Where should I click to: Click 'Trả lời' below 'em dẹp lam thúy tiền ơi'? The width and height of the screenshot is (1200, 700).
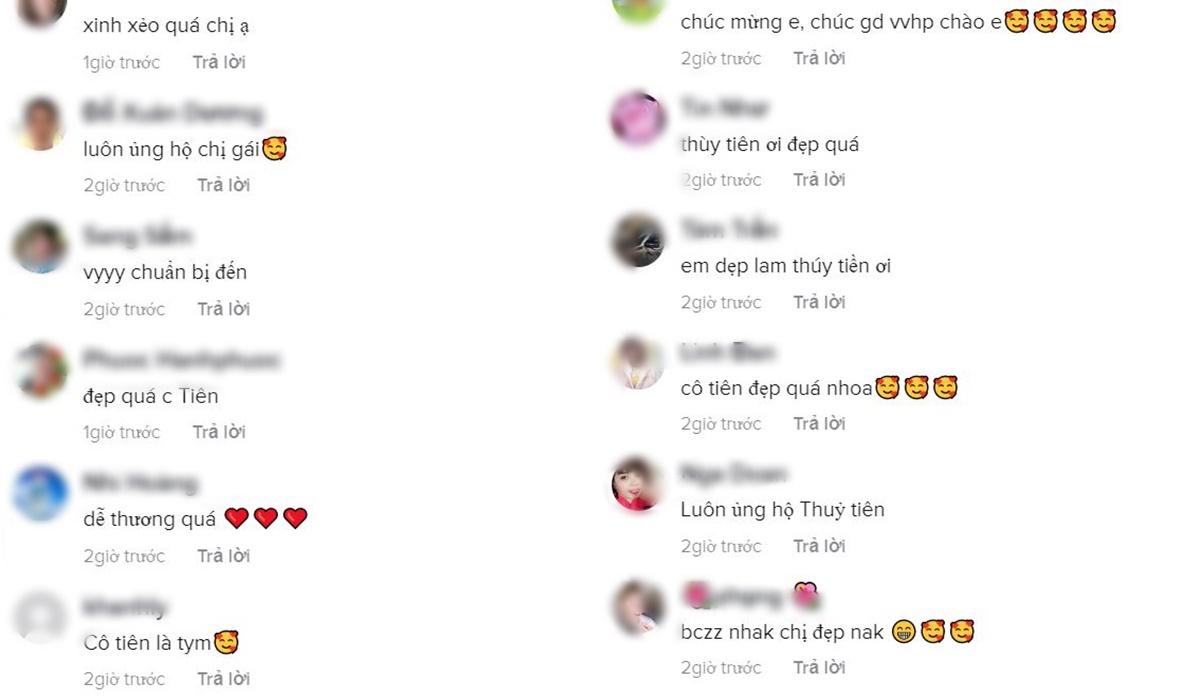tap(819, 302)
